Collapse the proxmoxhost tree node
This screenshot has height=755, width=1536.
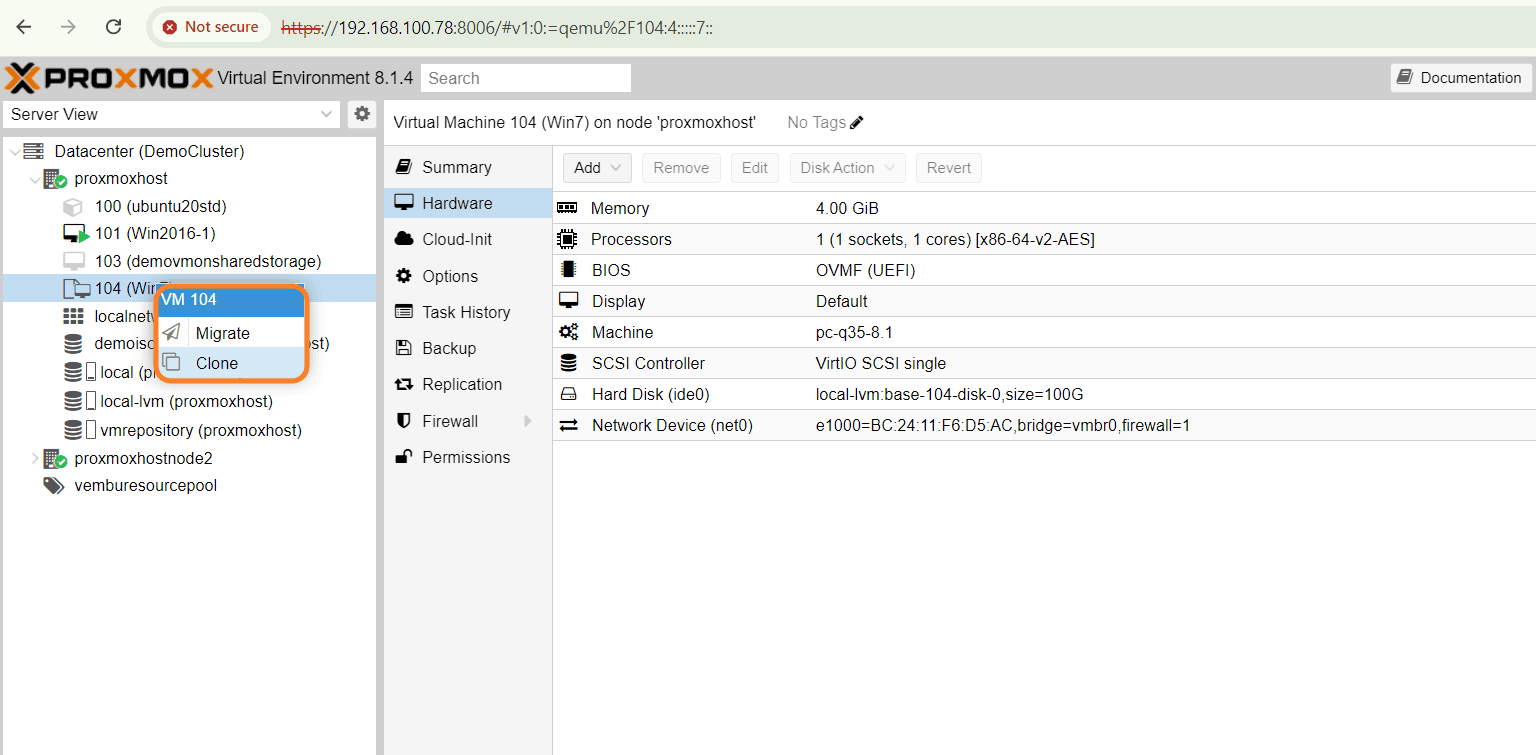point(35,179)
